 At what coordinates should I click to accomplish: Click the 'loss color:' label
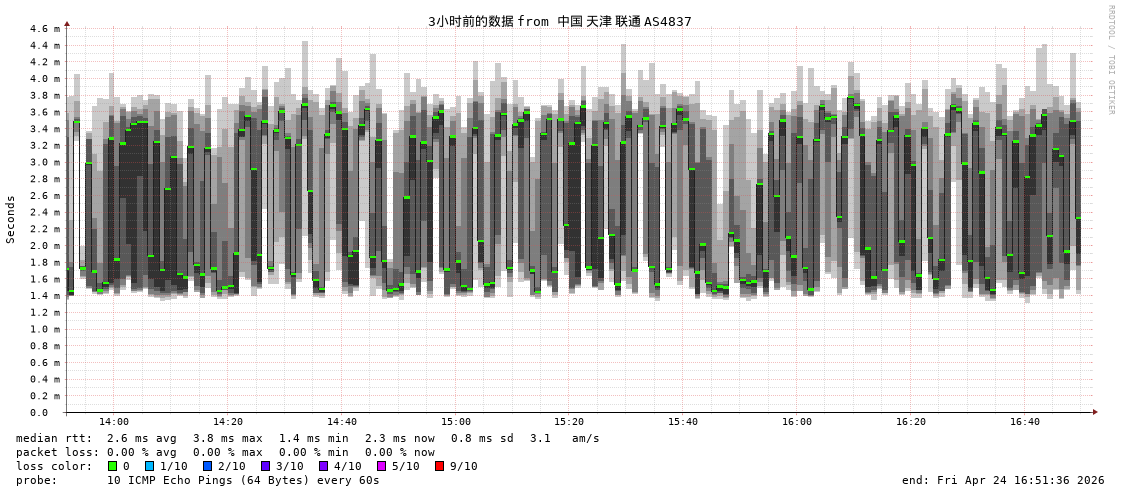[54, 466]
